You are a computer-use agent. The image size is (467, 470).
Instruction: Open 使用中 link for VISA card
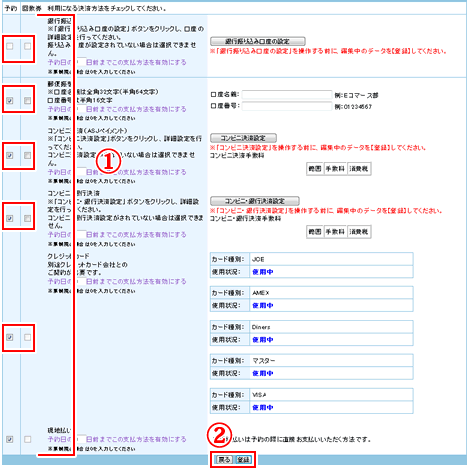[x=263, y=407]
